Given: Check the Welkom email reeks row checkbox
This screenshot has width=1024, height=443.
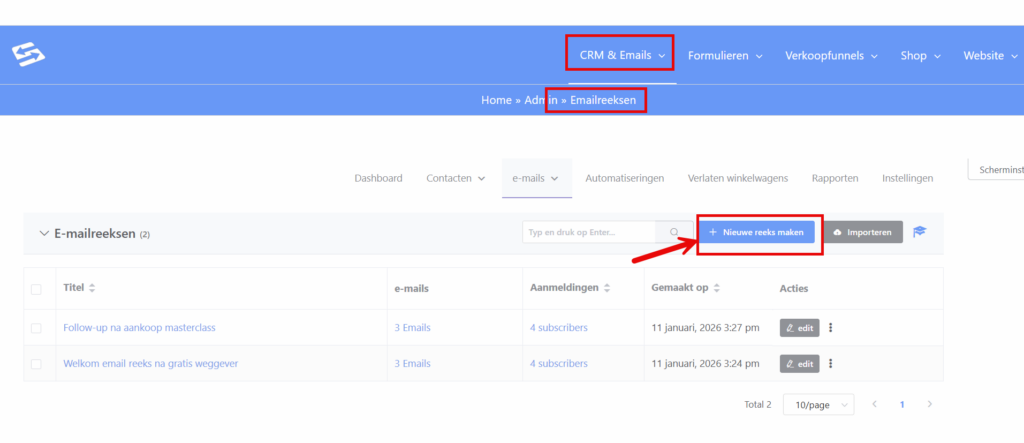Looking at the screenshot, I should coord(36,364).
